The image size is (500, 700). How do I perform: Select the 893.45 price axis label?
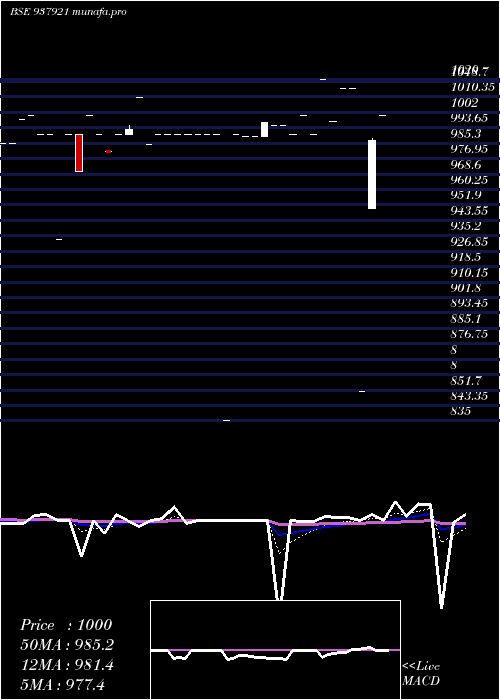coord(469,303)
